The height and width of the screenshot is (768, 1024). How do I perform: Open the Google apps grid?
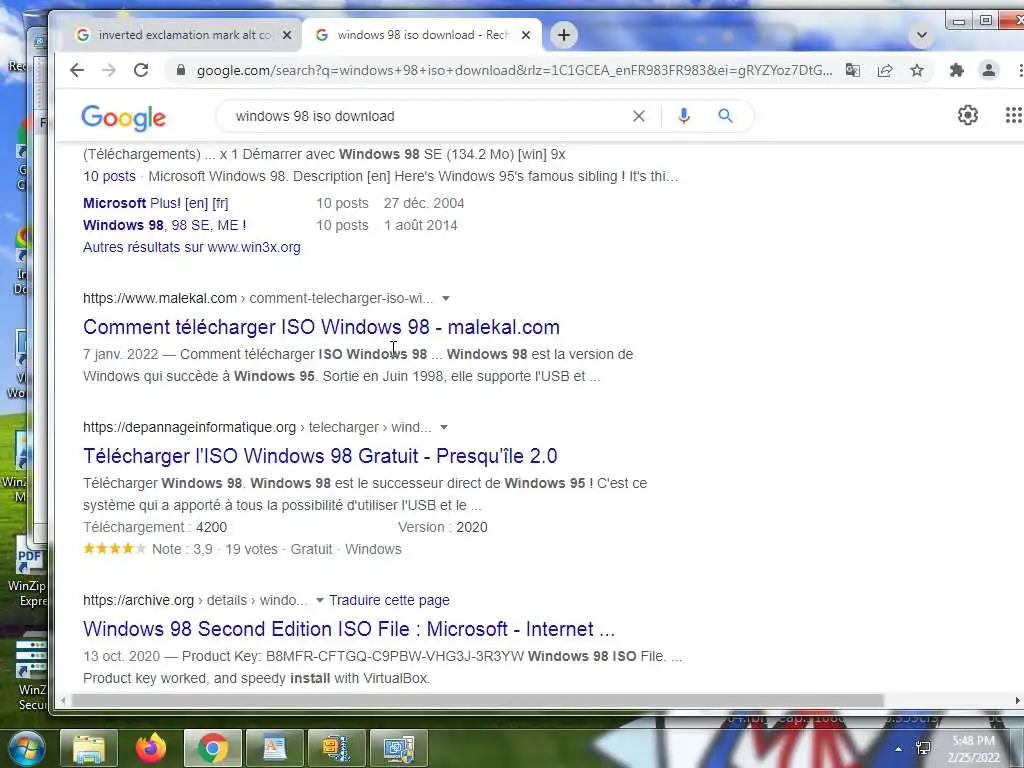1013,116
